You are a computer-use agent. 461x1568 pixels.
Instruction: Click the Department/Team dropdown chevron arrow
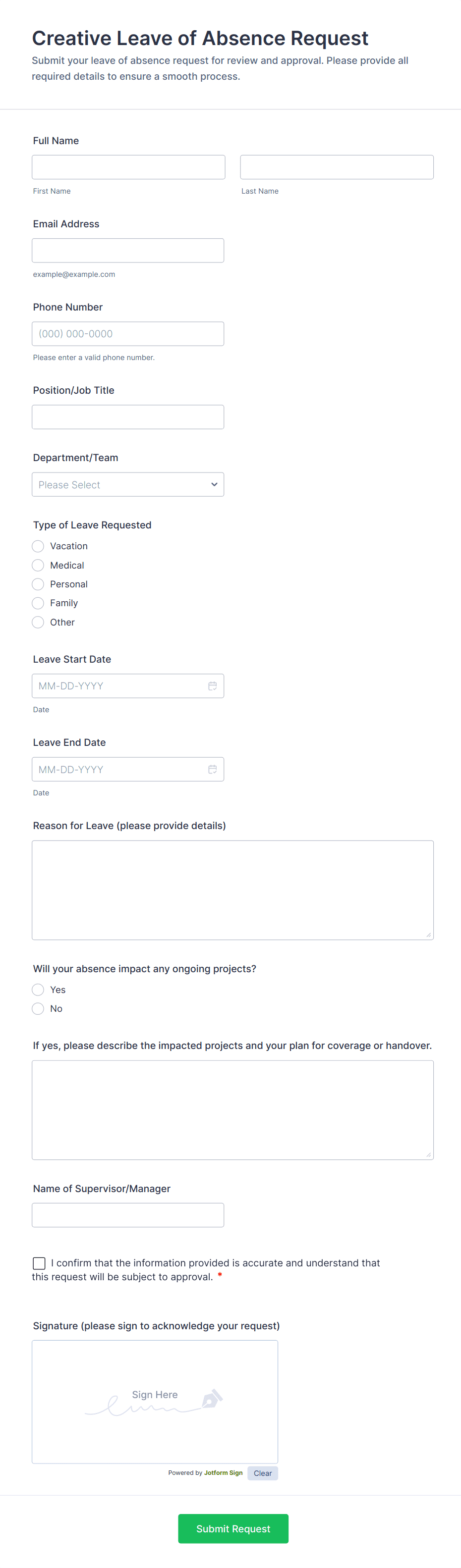(214, 484)
